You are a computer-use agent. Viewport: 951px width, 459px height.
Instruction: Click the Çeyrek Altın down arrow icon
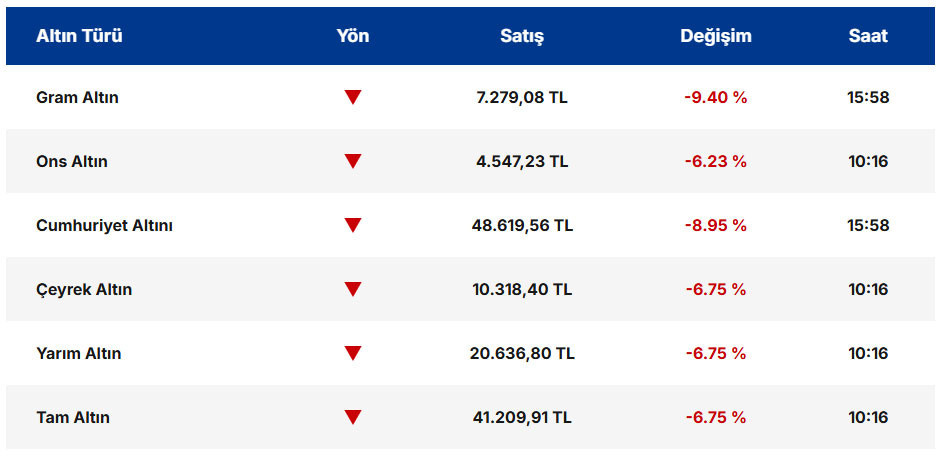(352, 289)
